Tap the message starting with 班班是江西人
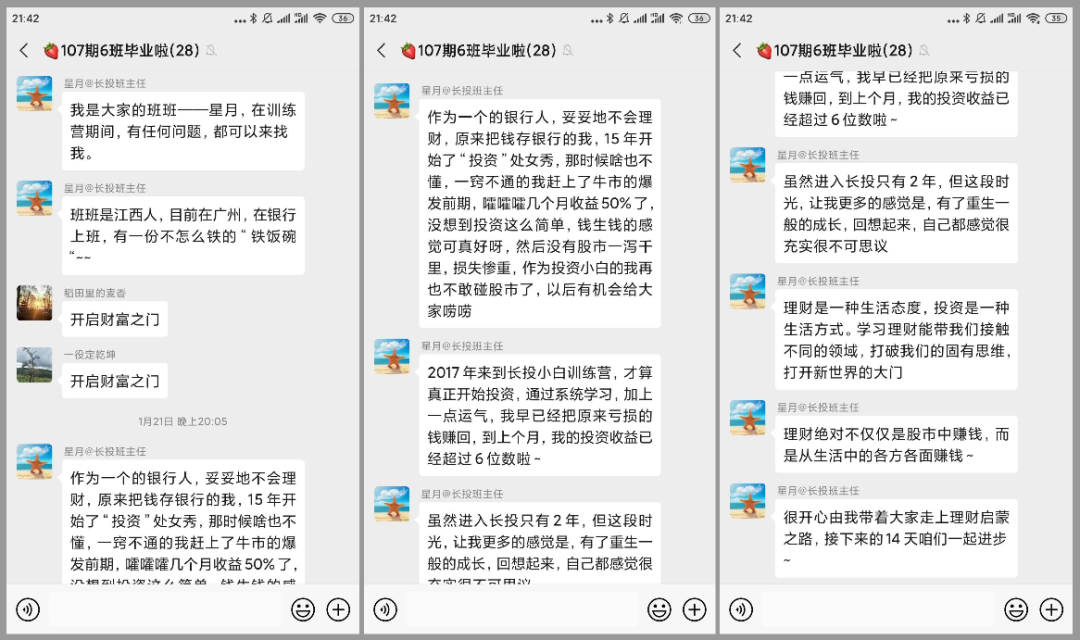This screenshot has height=640, width=1080. tap(183, 235)
